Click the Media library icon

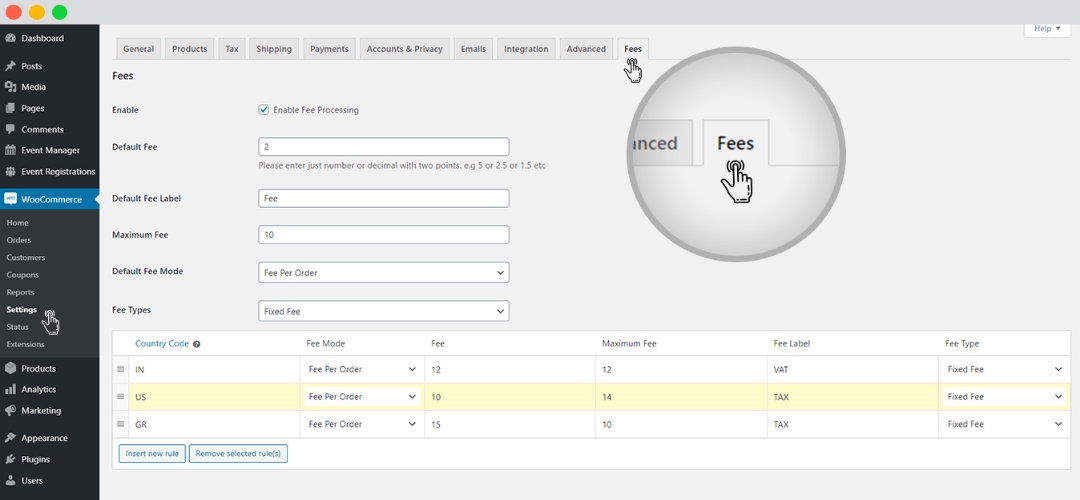[x=10, y=87]
